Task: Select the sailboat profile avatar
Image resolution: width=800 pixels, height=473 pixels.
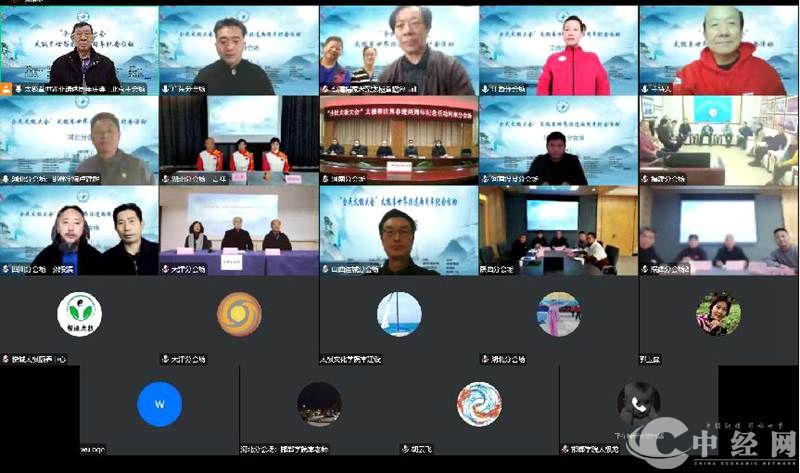Action: [x=399, y=314]
